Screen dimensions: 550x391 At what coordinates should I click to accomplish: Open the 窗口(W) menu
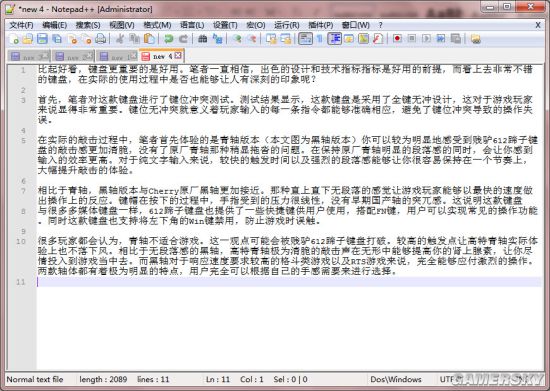tap(355, 25)
